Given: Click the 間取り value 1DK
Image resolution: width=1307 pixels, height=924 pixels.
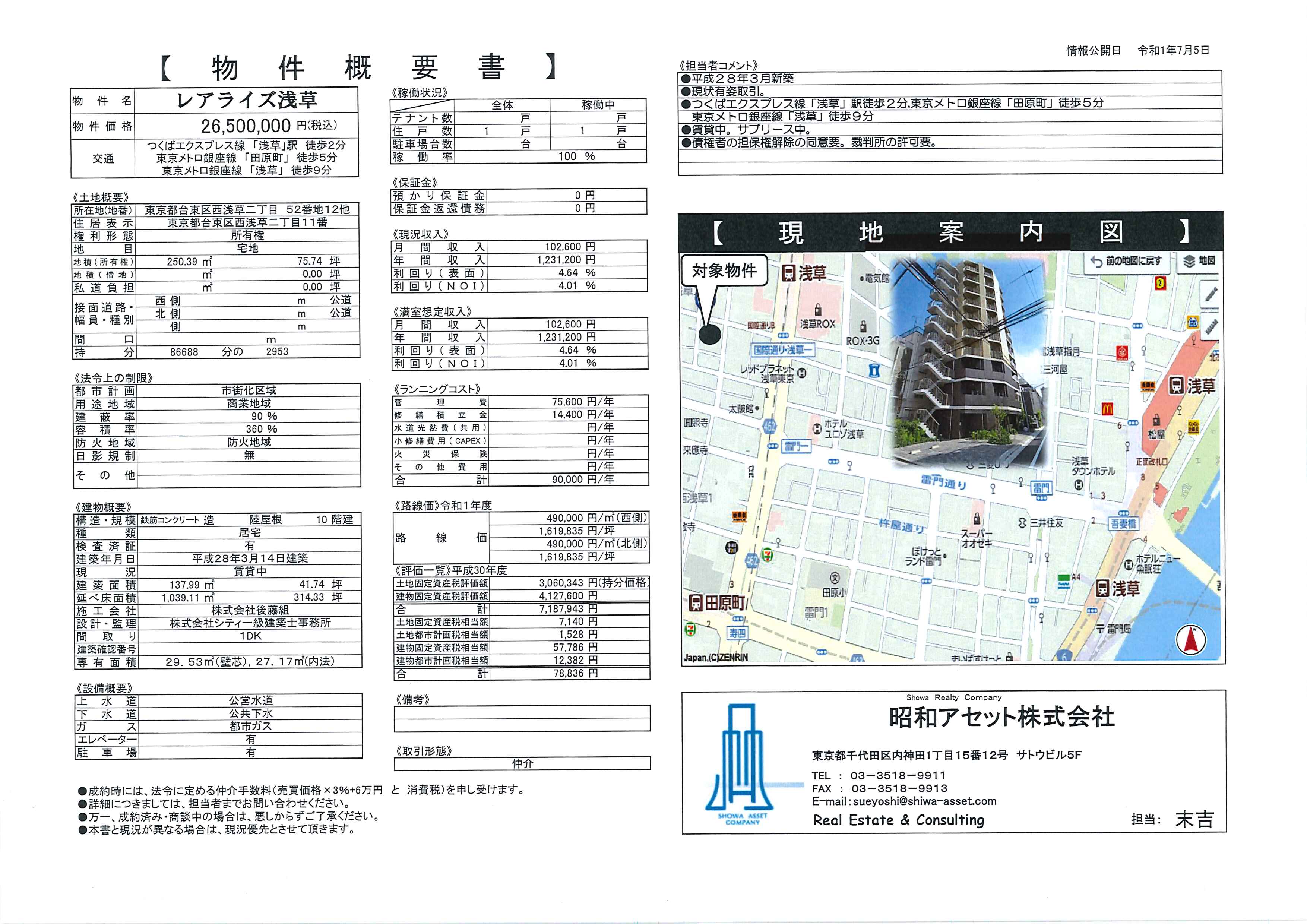Looking at the screenshot, I should tap(250, 636).
